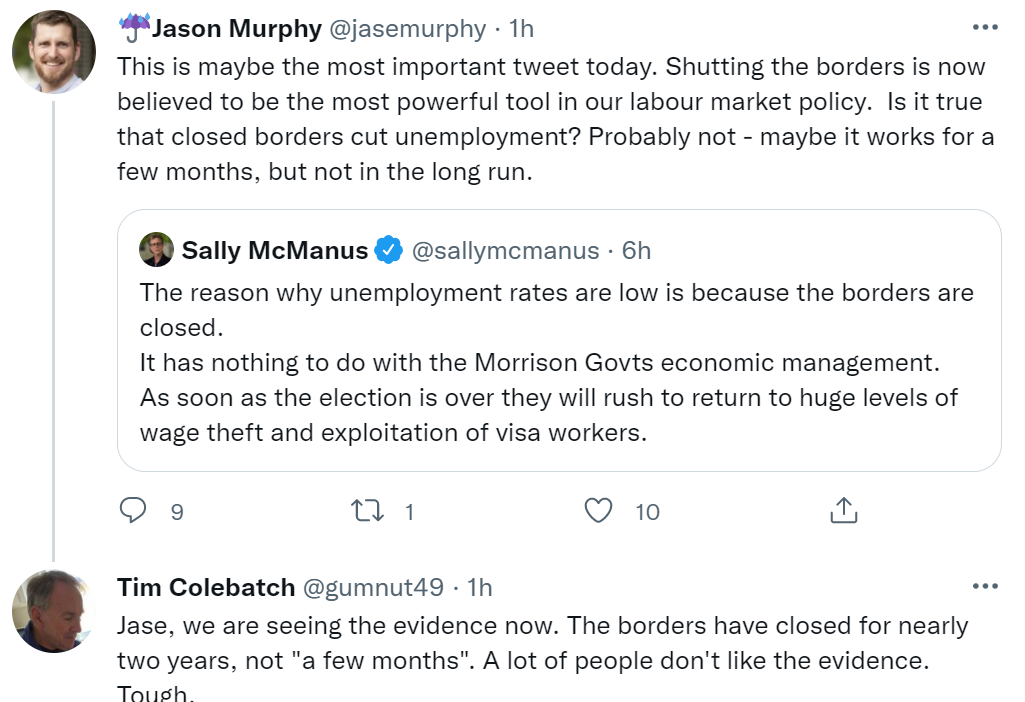Reply to Jason Murphy's tweet
Screen dimensions: 1025x702
(134, 511)
